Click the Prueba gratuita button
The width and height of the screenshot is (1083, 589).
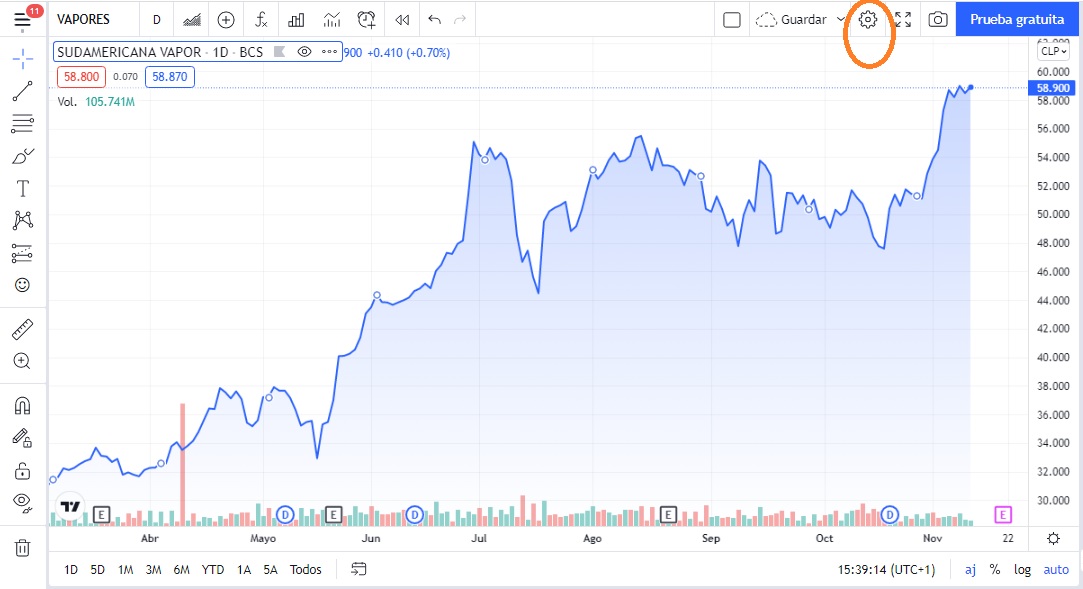point(1017,19)
